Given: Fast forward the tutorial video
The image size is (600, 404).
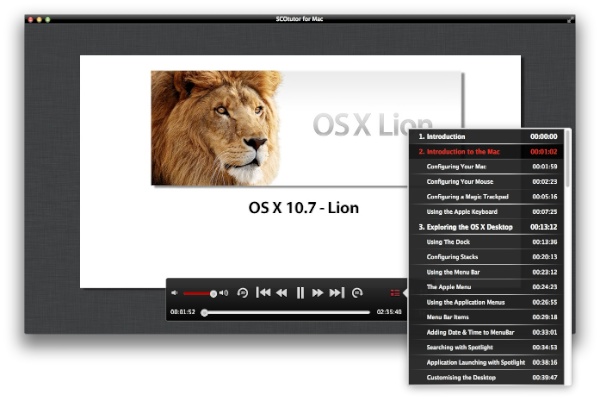Looking at the screenshot, I should pyautogui.click(x=318, y=293).
